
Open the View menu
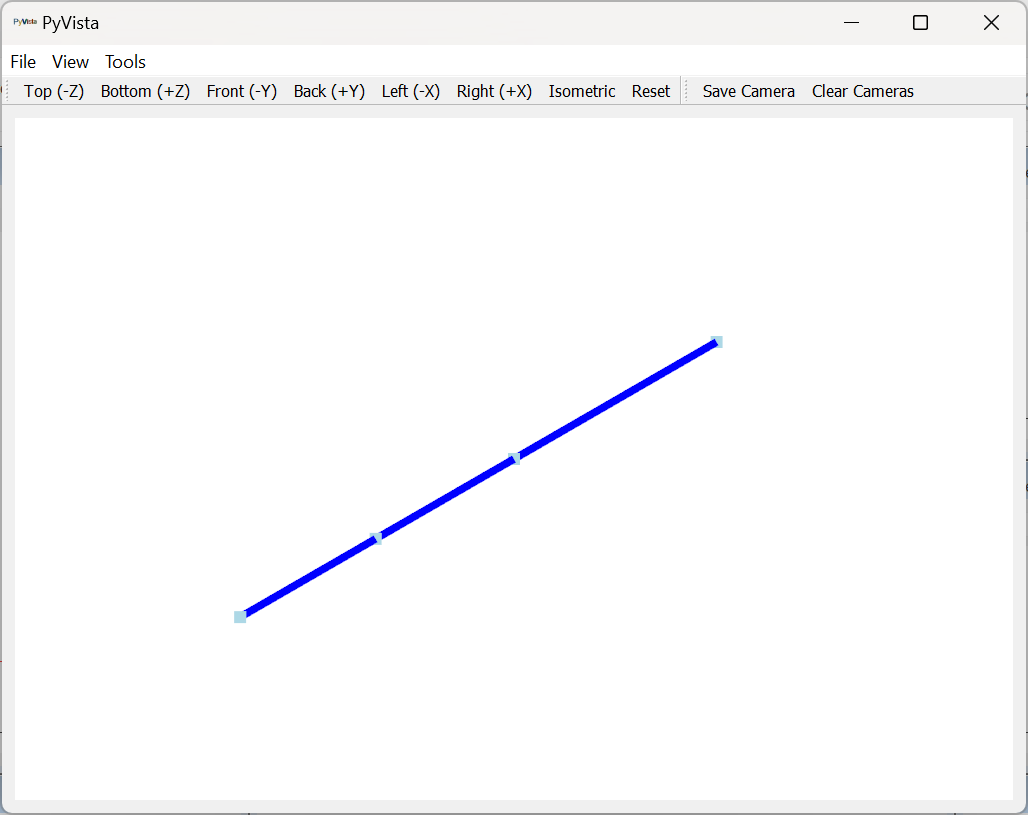69,61
